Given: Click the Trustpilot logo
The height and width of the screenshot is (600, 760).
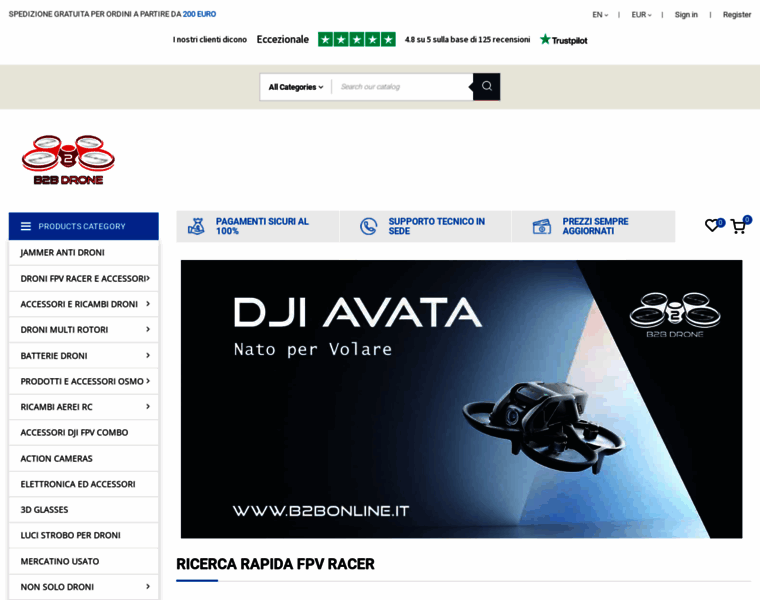Looking at the screenshot, I should (x=564, y=40).
